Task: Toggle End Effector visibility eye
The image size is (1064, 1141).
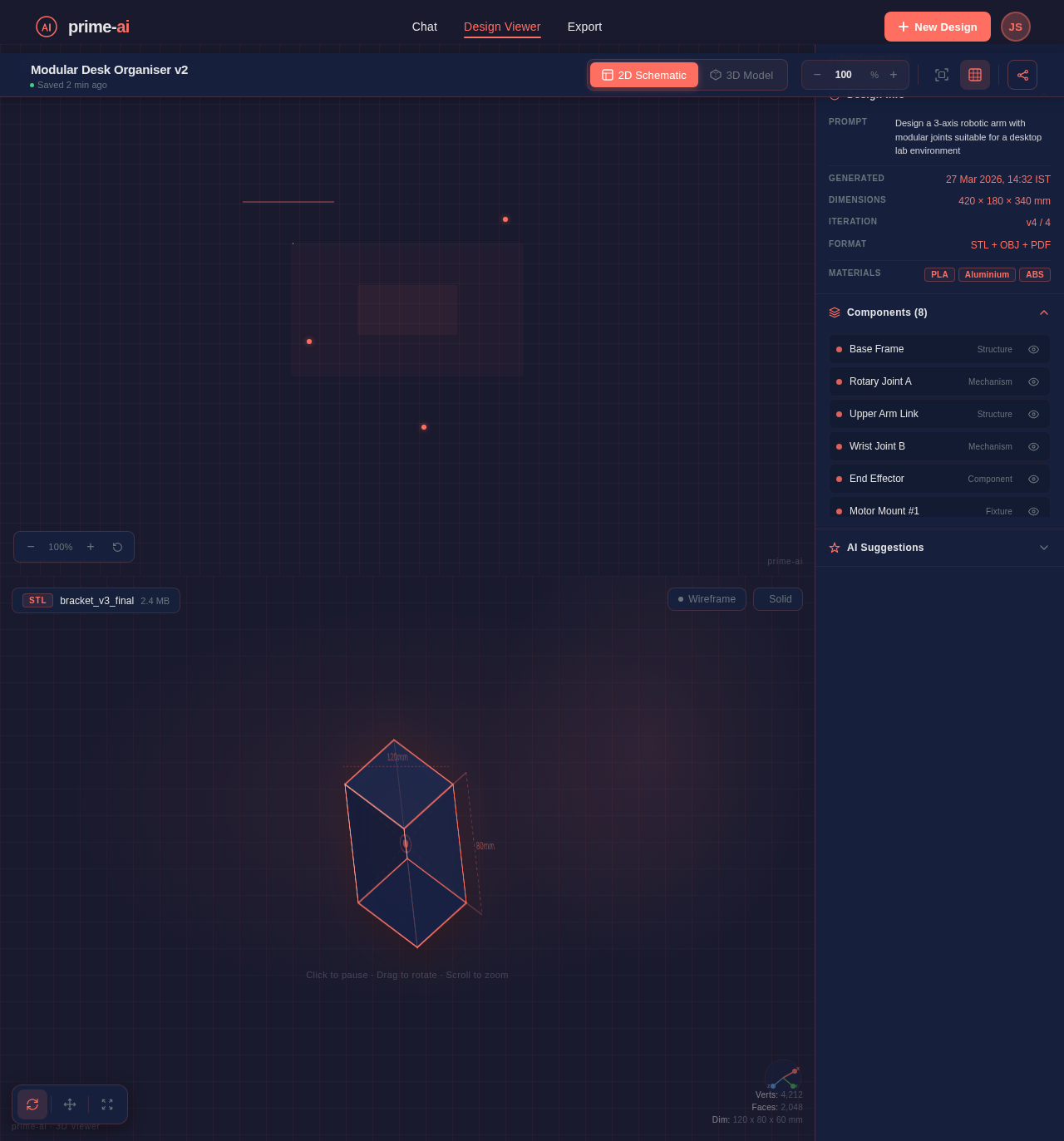Action: point(1033,479)
